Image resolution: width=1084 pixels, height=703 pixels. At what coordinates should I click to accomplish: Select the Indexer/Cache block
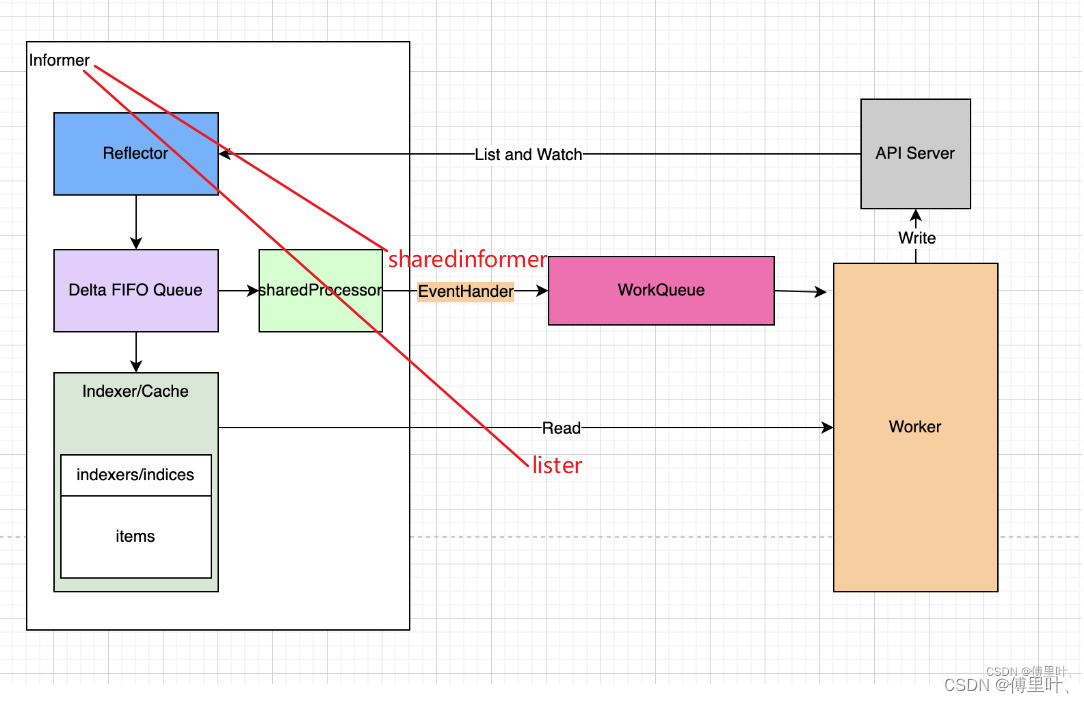(x=135, y=391)
